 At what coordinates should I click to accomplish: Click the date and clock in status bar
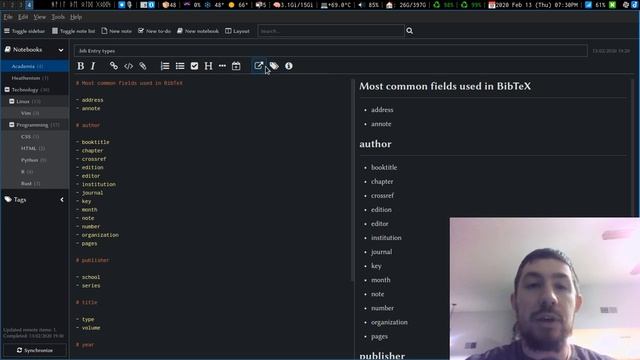pyautogui.click(x=533, y=5)
